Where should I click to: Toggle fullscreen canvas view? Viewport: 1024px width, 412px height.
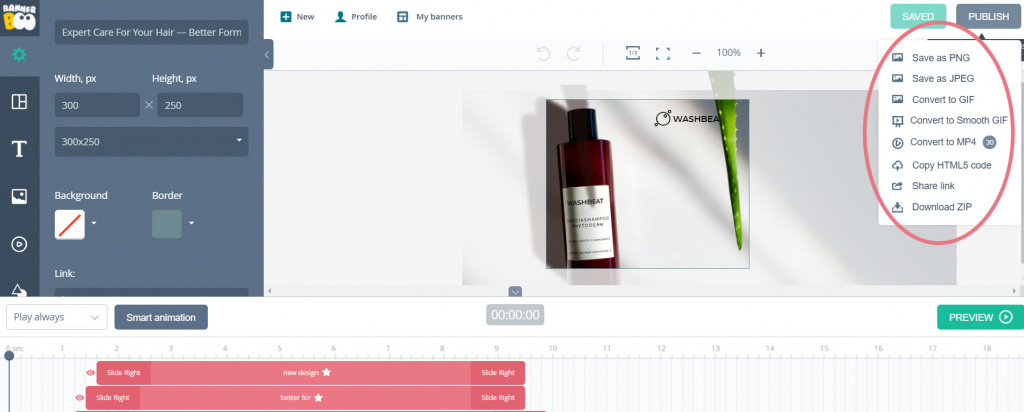[663, 54]
